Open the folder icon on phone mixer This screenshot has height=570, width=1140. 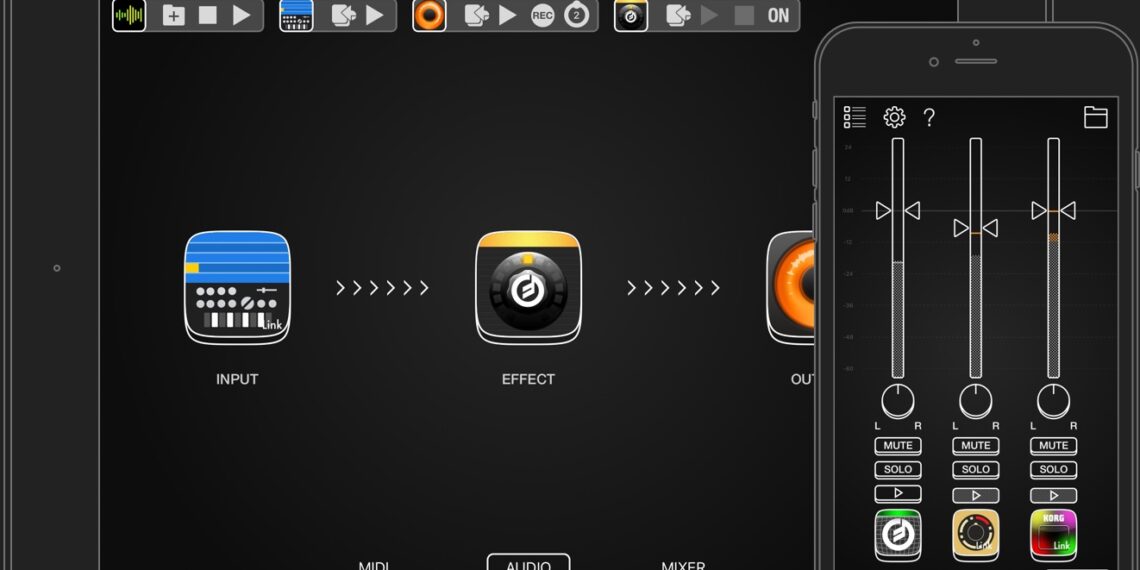[x=1095, y=118]
